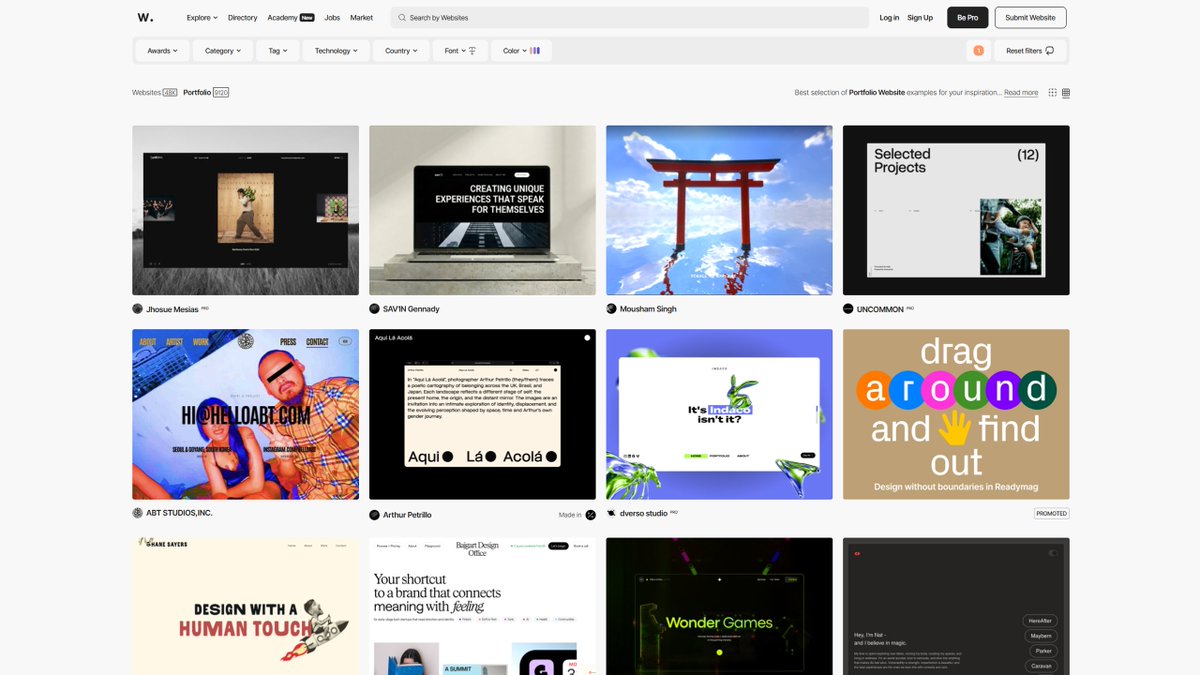Viewport: 1200px width, 675px height.
Task: Switch to the compact grid view icon
Action: click(1066, 93)
